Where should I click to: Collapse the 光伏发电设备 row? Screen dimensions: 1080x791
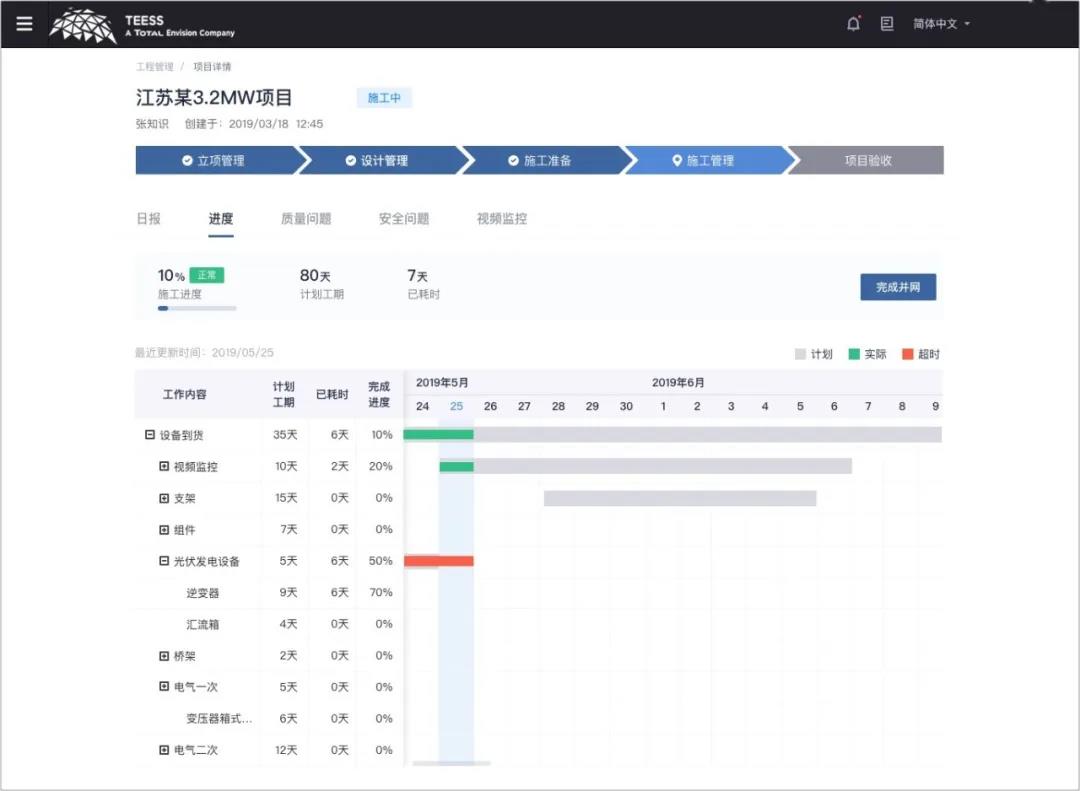coord(164,561)
